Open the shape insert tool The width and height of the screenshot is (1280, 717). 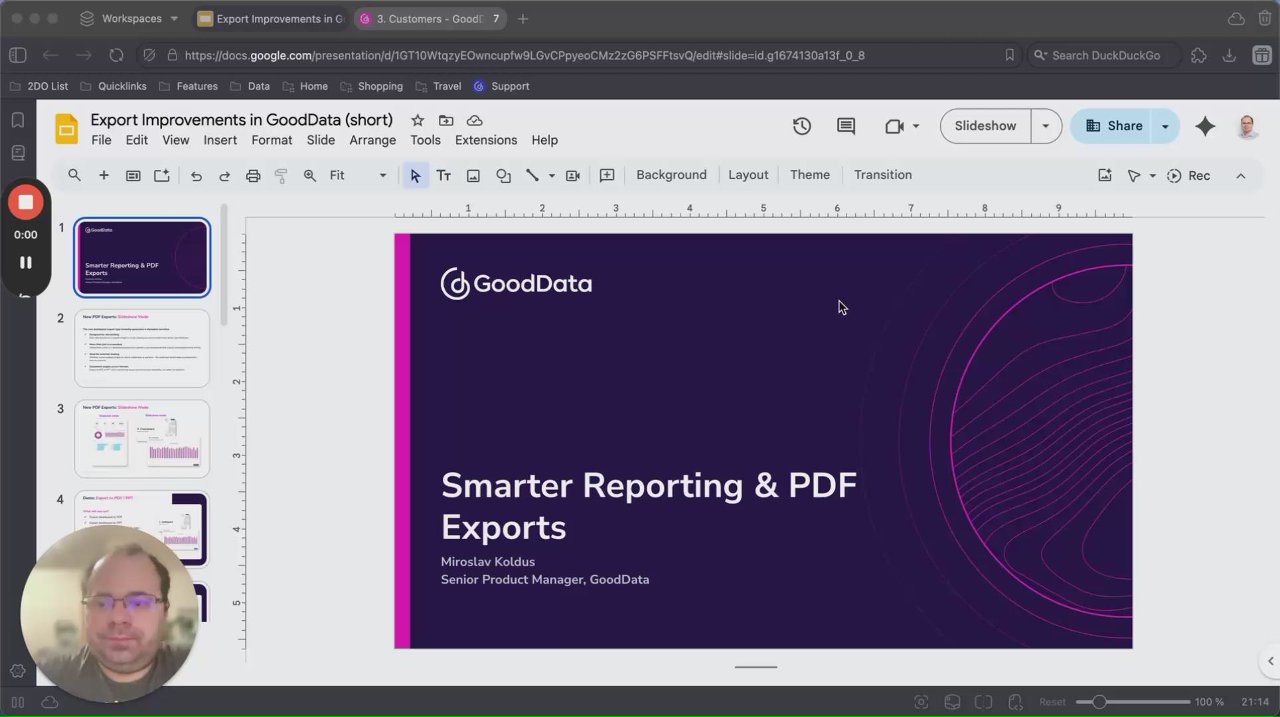click(503, 175)
